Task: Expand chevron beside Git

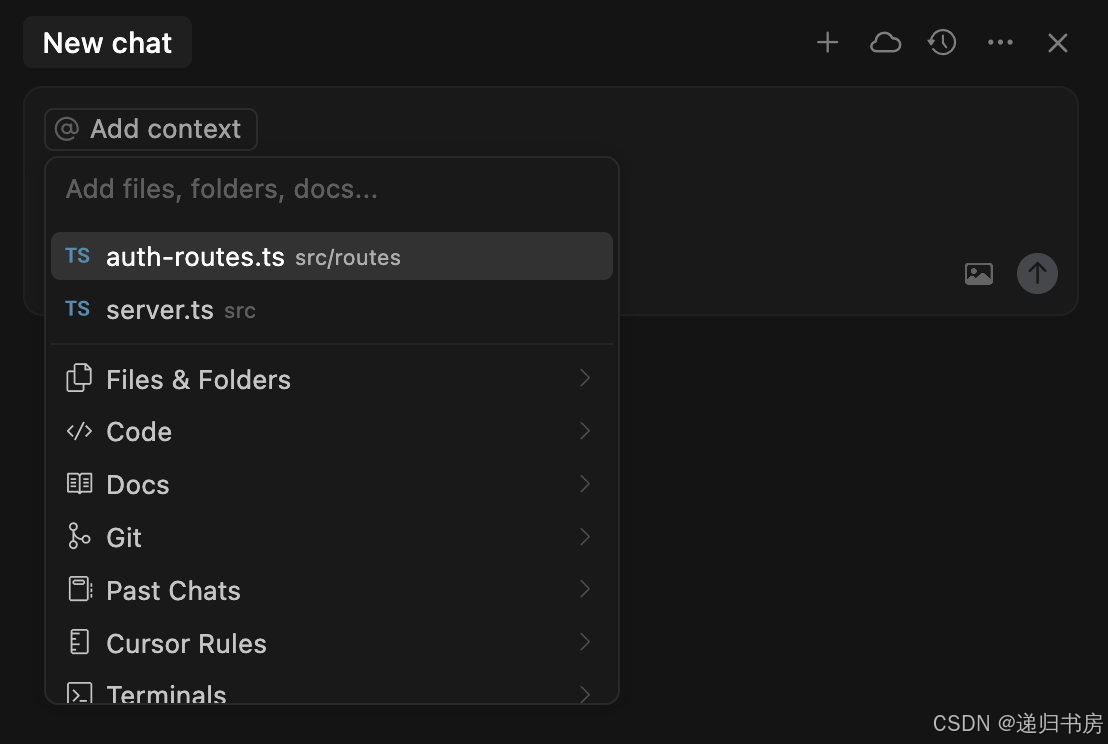Action: tap(585, 537)
